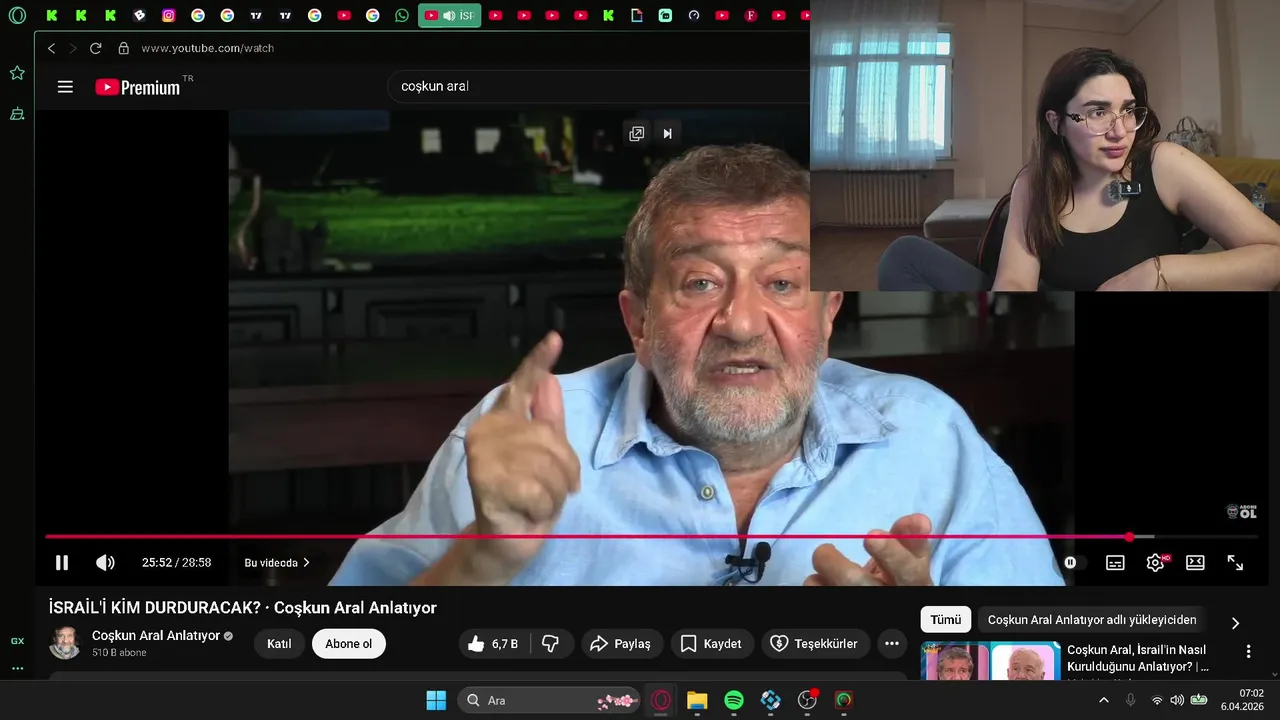Viewport: 1280px width, 720px height.
Task: Like the video (6,7 B)
Action: [x=494, y=644]
